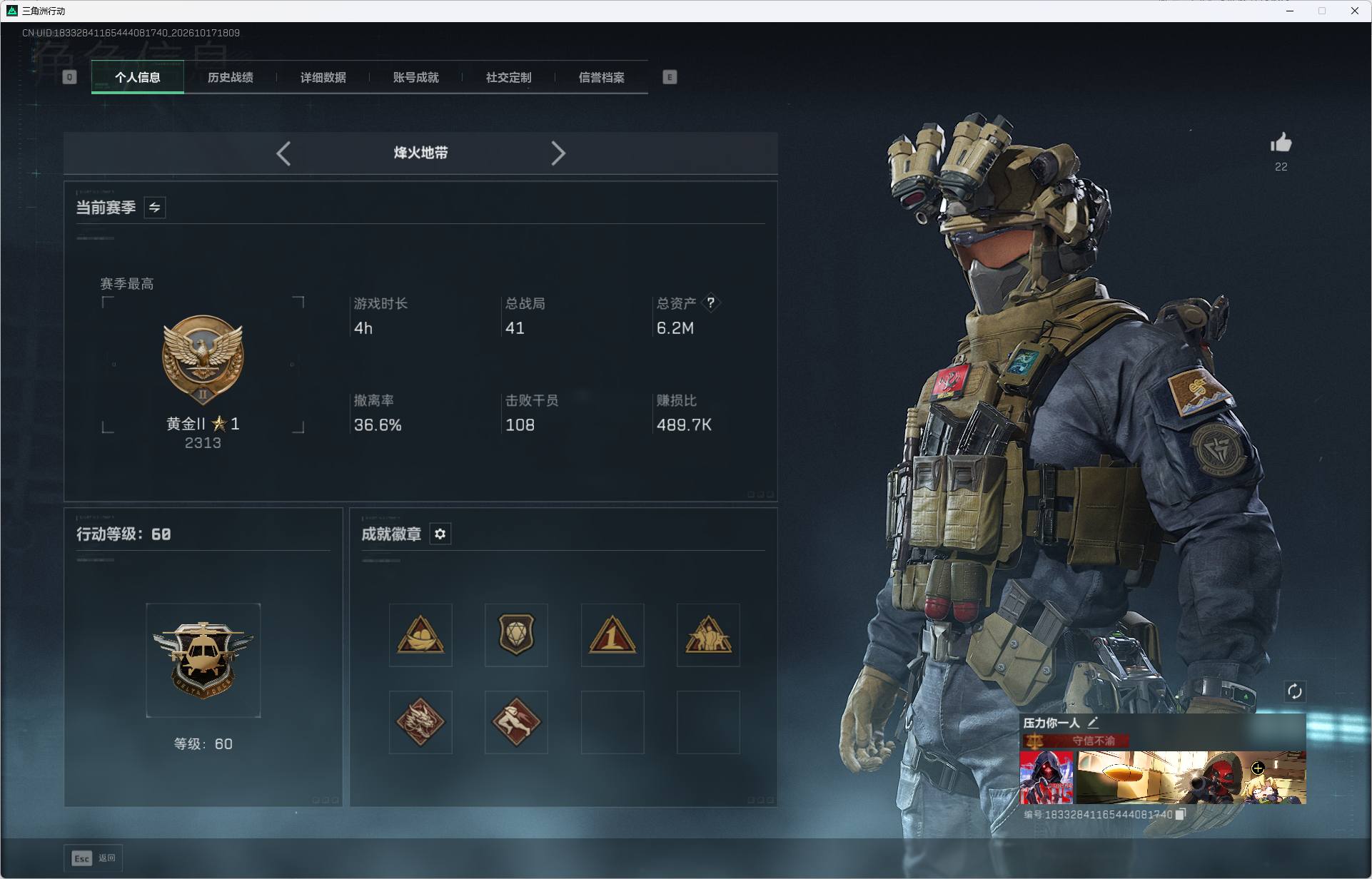Click the profile banner image with sniper
Screen dimensions: 1372x879
(1191, 777)
